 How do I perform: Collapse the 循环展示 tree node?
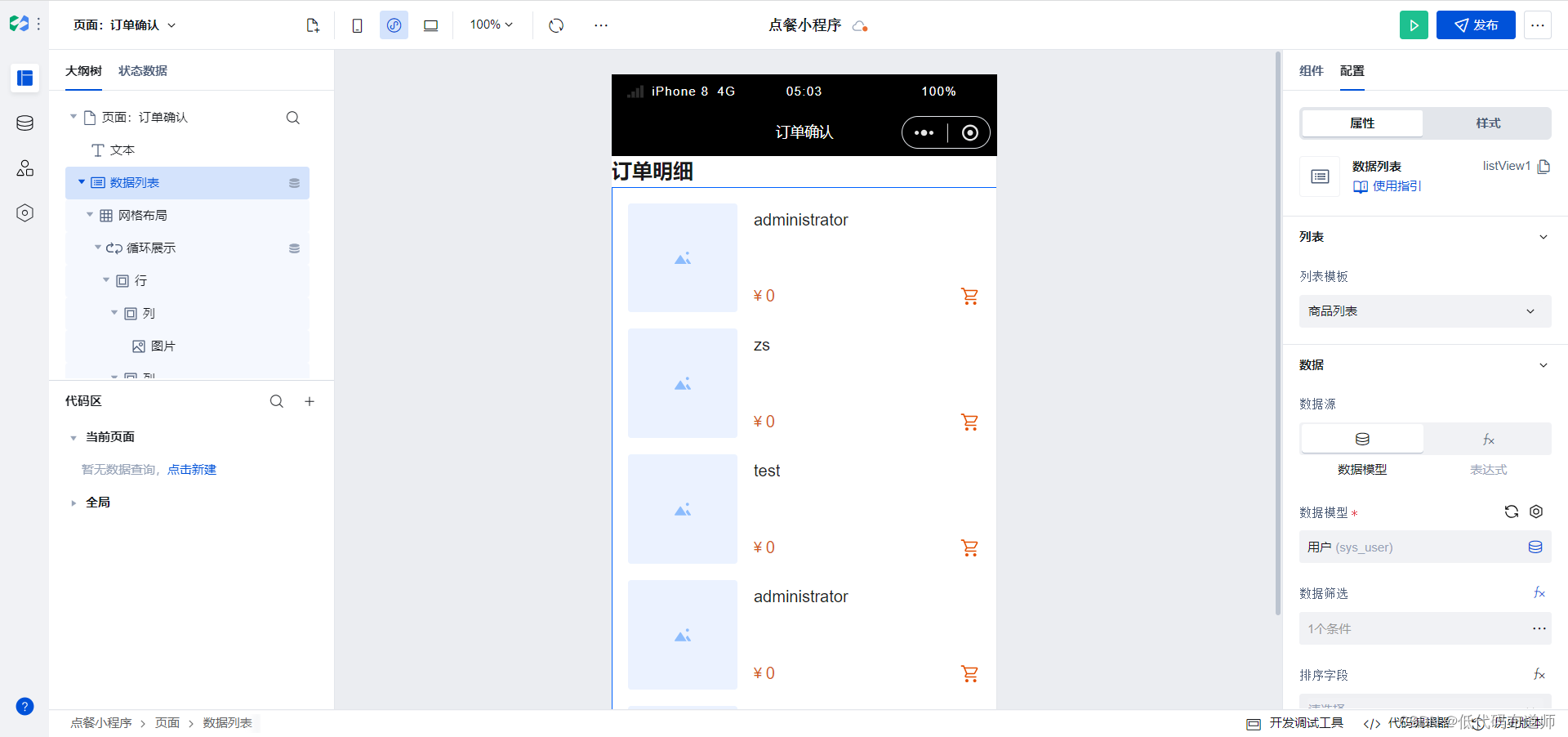click(x=98, y=248)
